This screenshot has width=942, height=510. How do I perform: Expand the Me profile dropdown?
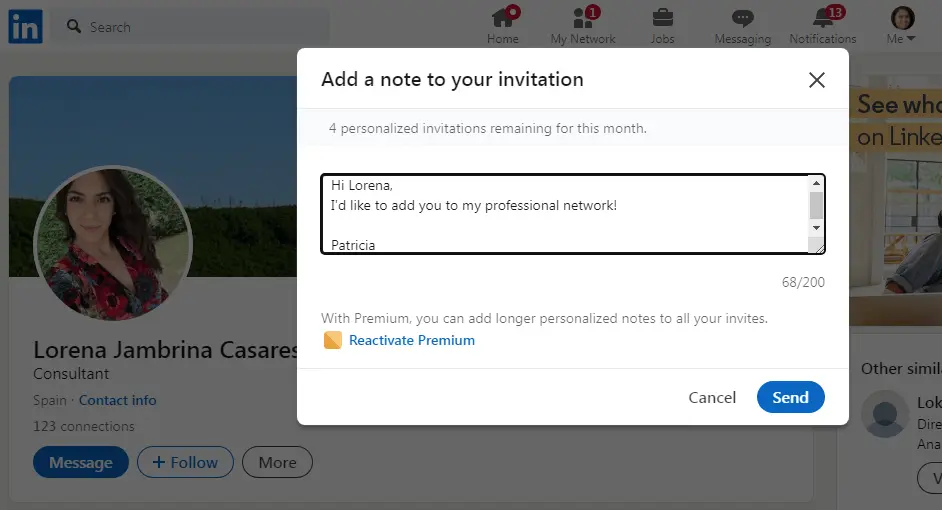pos(902,26)
